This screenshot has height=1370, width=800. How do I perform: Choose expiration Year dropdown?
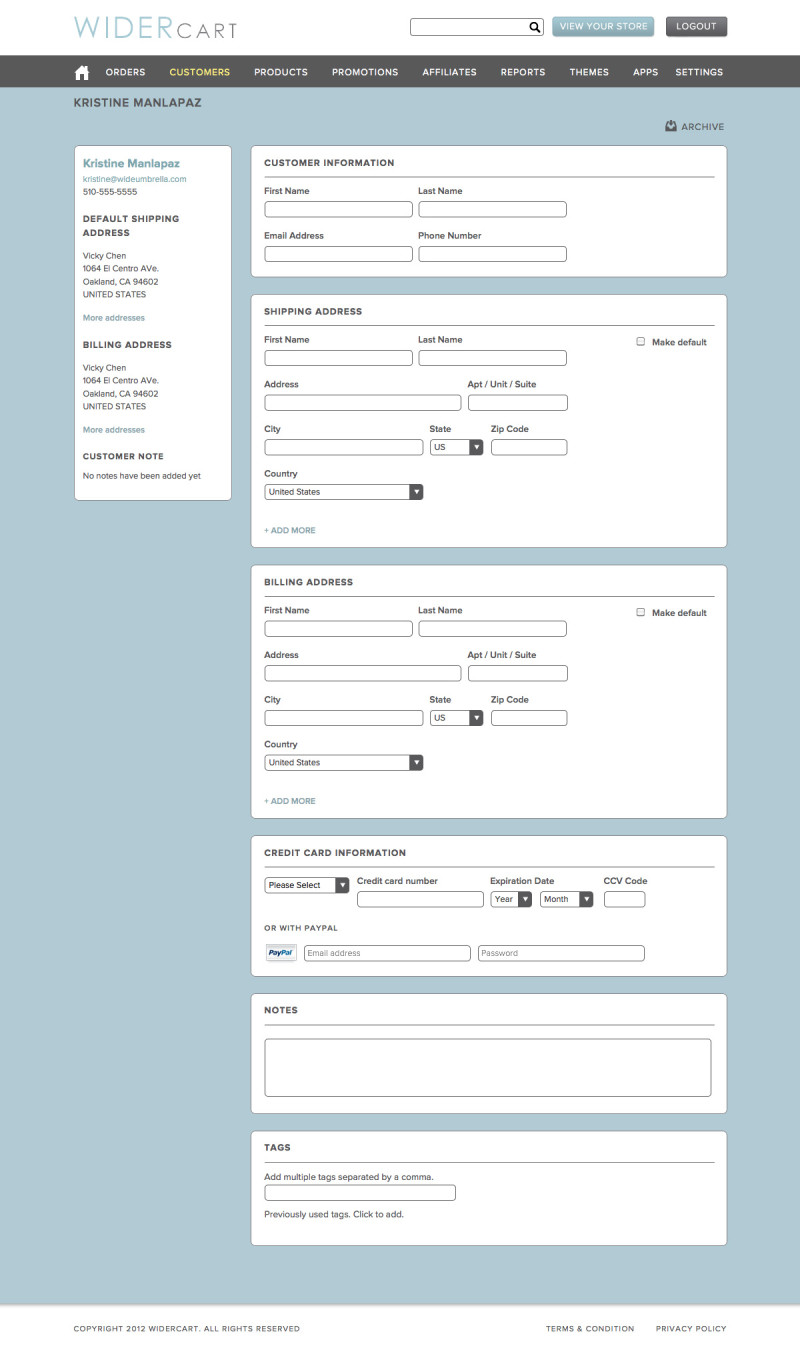tap(511, 899)
